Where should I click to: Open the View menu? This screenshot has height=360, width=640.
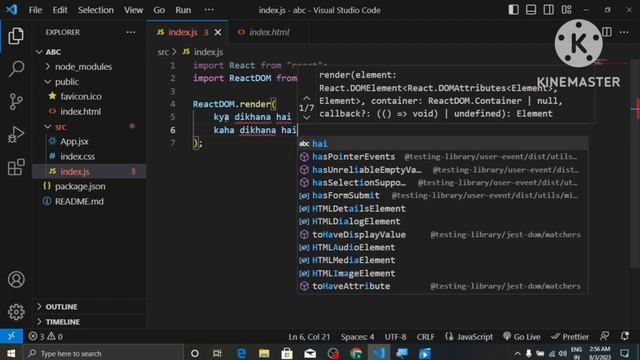pos(133,10)
